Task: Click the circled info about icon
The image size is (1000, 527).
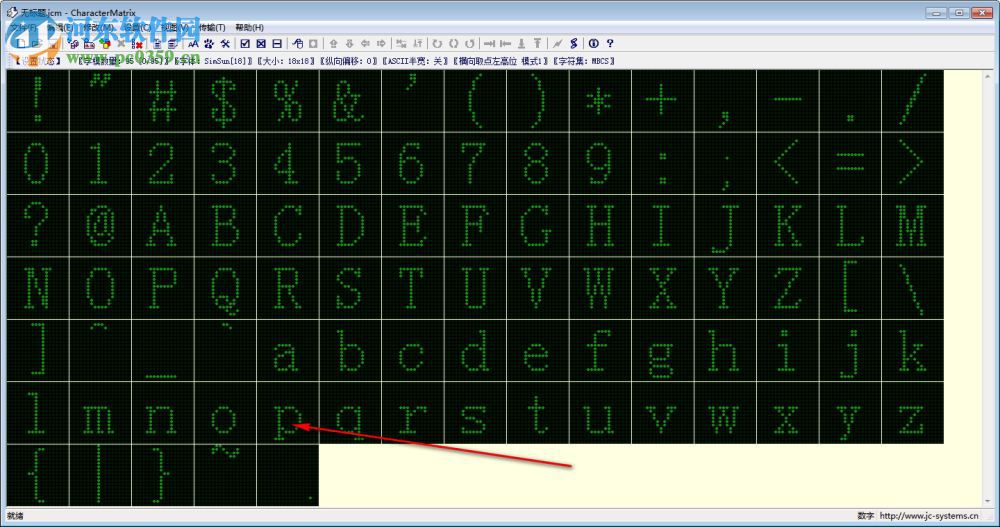Action: pyautogui.click(x=594, y=43)
